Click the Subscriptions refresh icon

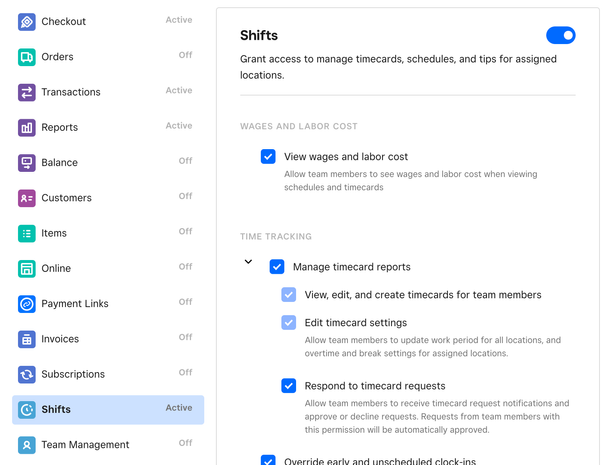point(27,374)
